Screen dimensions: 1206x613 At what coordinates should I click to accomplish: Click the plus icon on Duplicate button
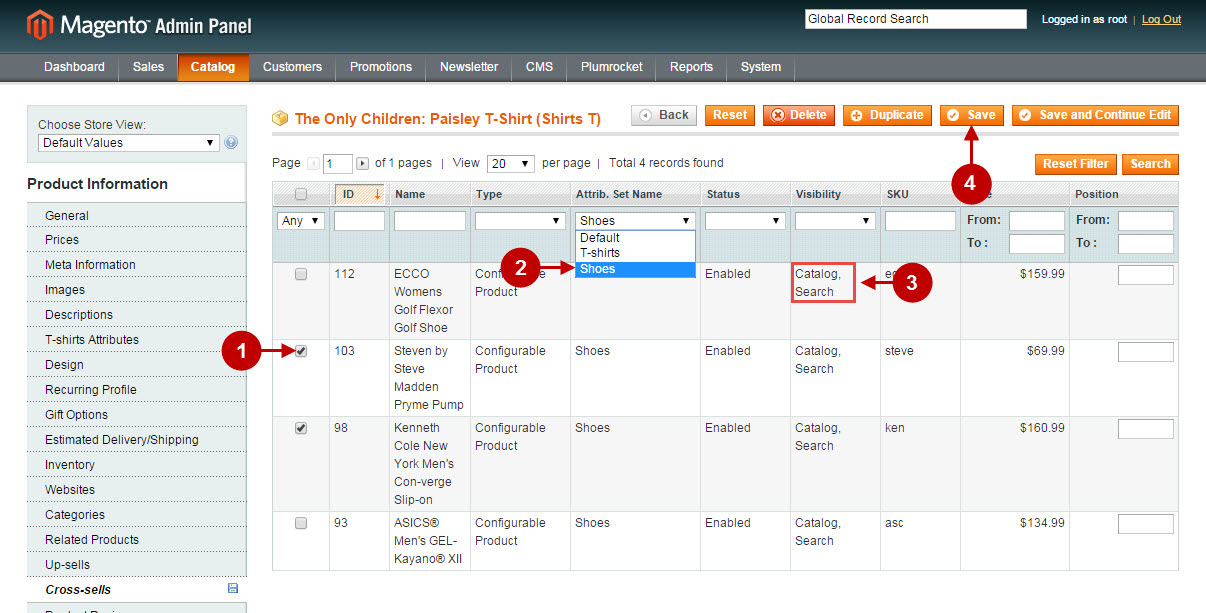(858, 115)
